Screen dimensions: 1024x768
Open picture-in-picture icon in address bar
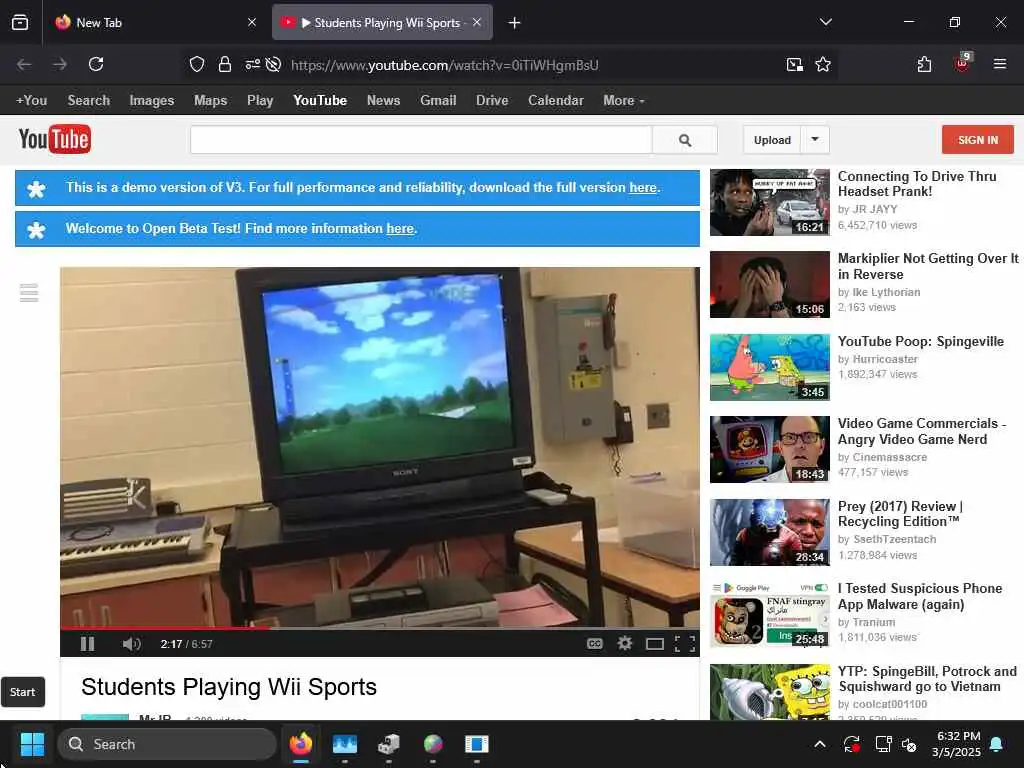pyautogui.click(x=795, y=64)
